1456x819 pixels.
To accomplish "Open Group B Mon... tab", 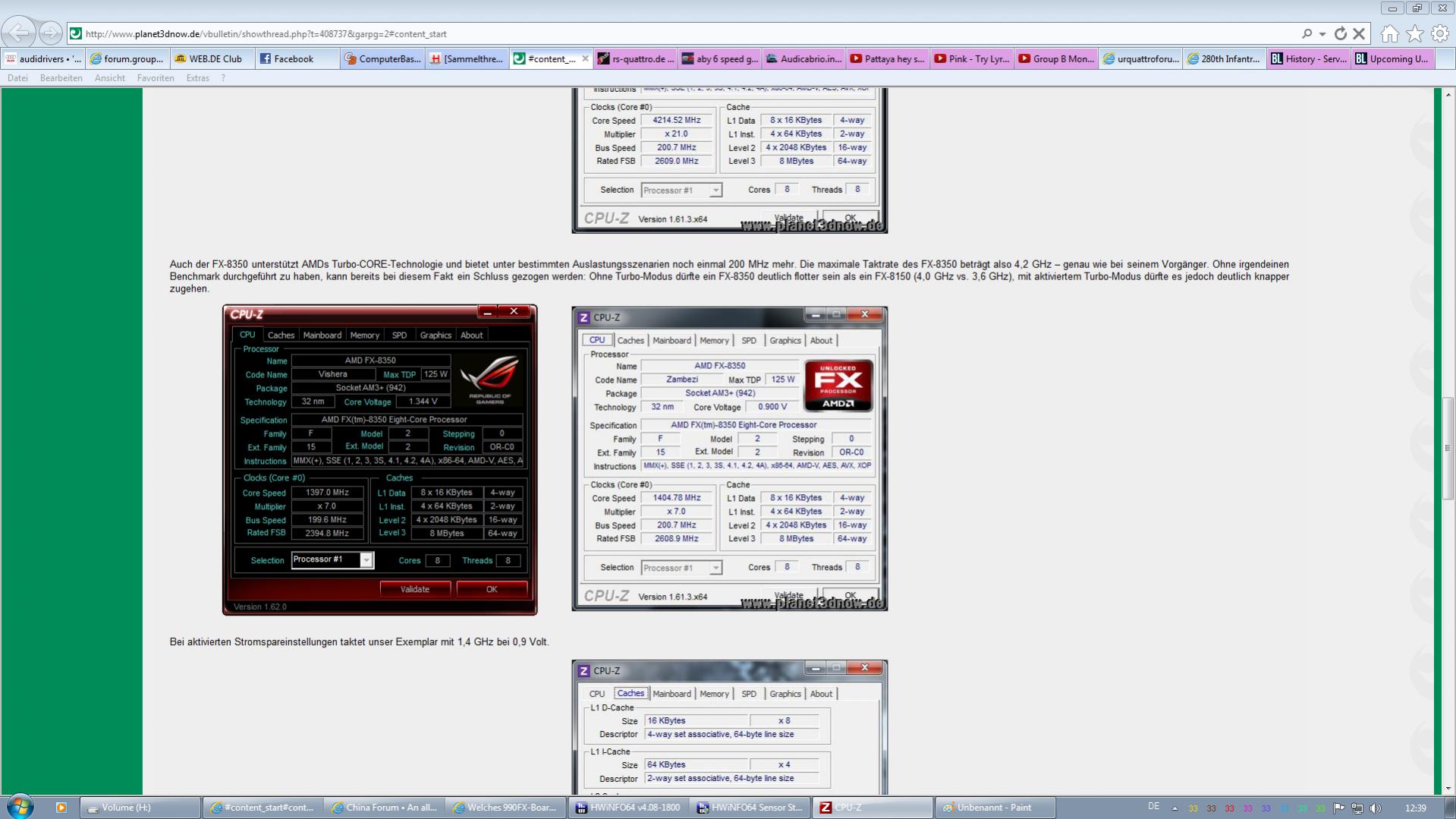I will click(1057, 58).
